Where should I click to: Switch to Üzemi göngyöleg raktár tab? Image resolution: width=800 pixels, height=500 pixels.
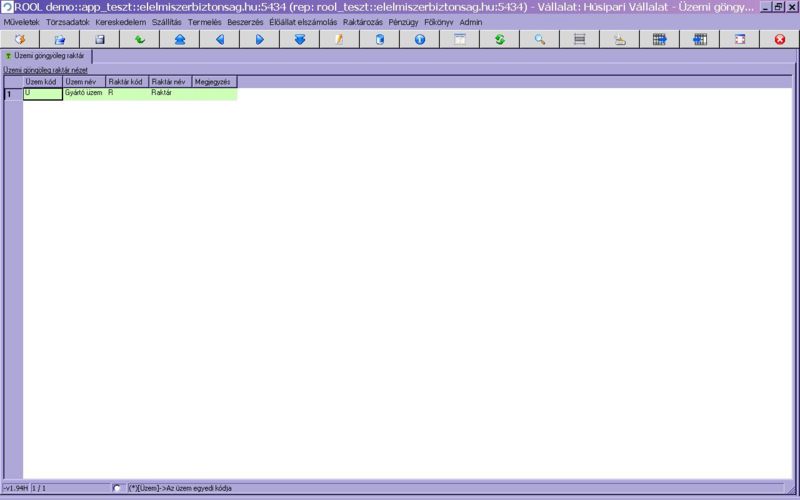47,56
